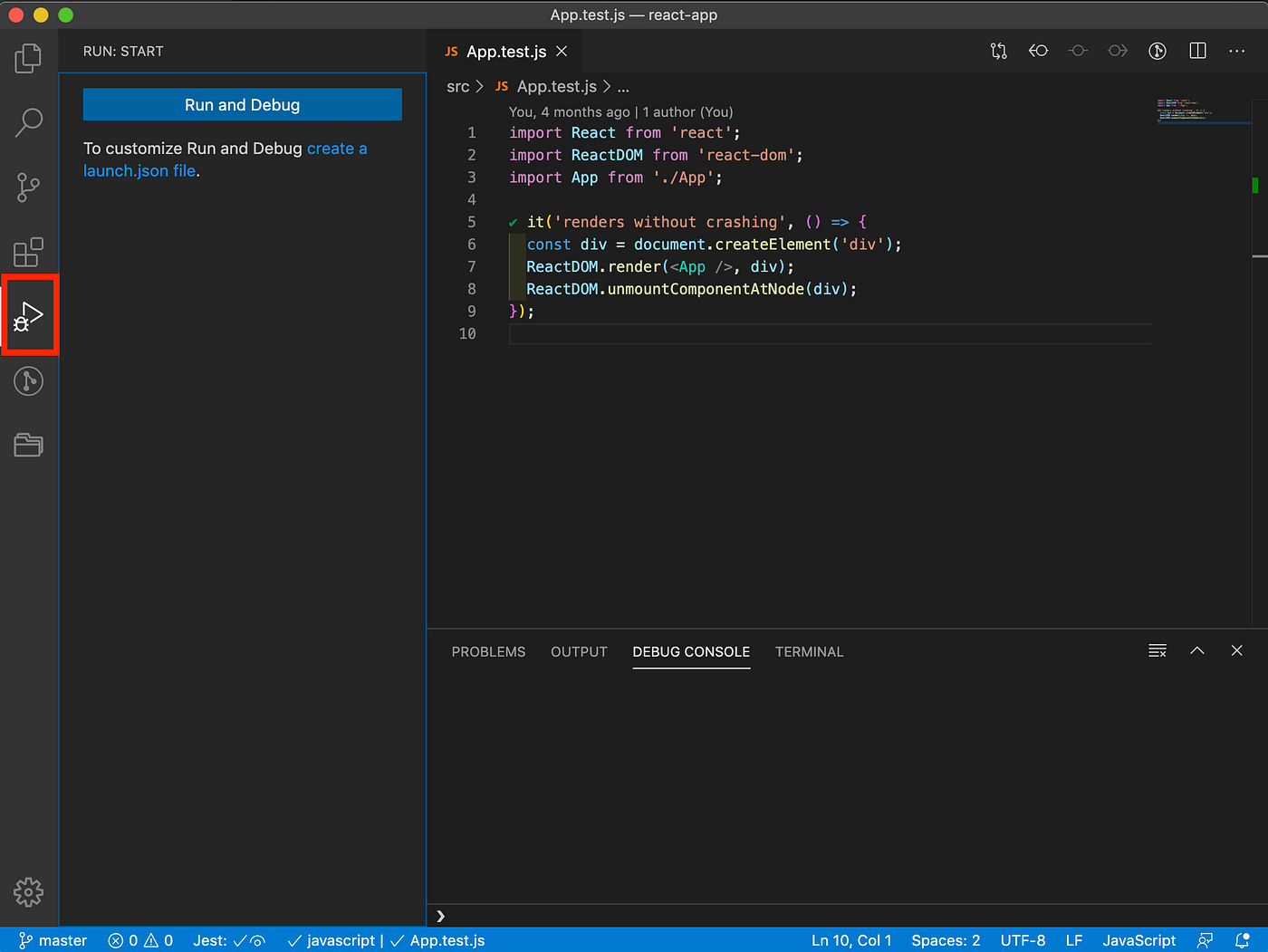Clear the Debug Console with the clear icon
This screenshot has width=1268, height=952.
click(1158, 650)
